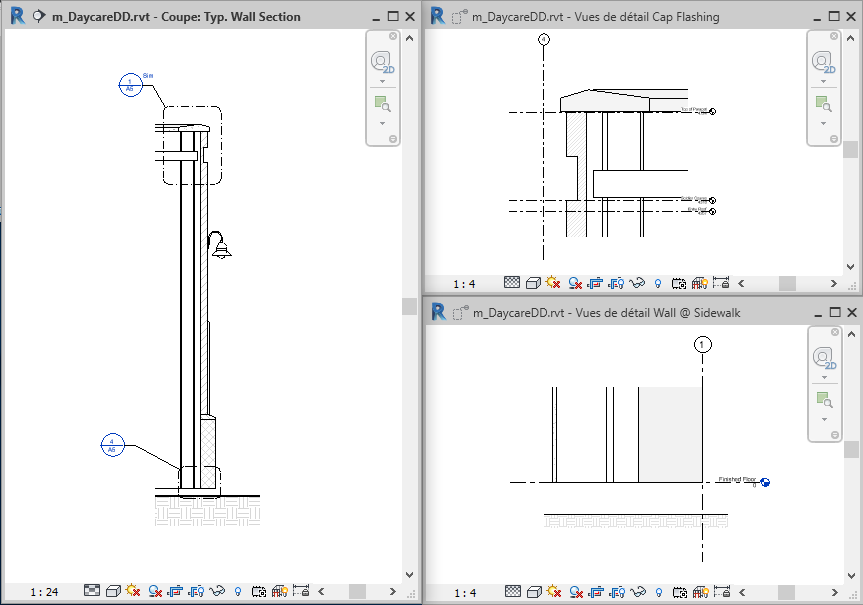863x605 pixels.
Task: Reveal hidden elements lightbulb in Cap Flashing view
Action: [658, 284]
